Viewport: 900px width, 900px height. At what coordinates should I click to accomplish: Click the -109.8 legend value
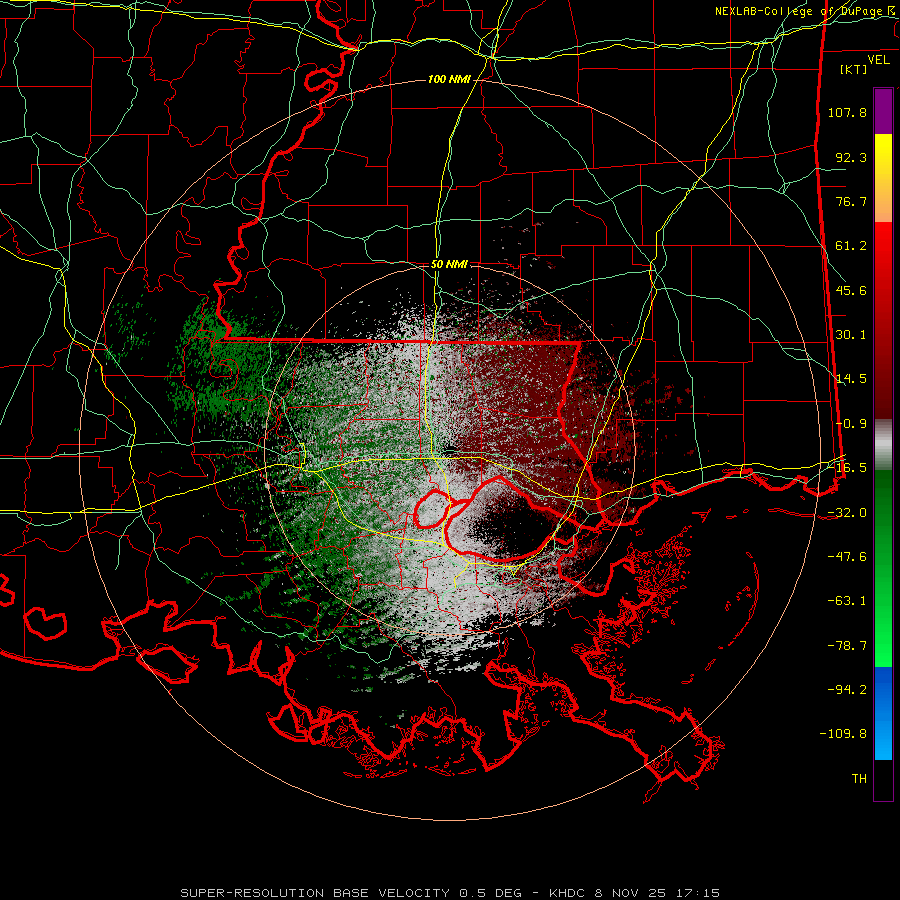click(x=843, y=734)
